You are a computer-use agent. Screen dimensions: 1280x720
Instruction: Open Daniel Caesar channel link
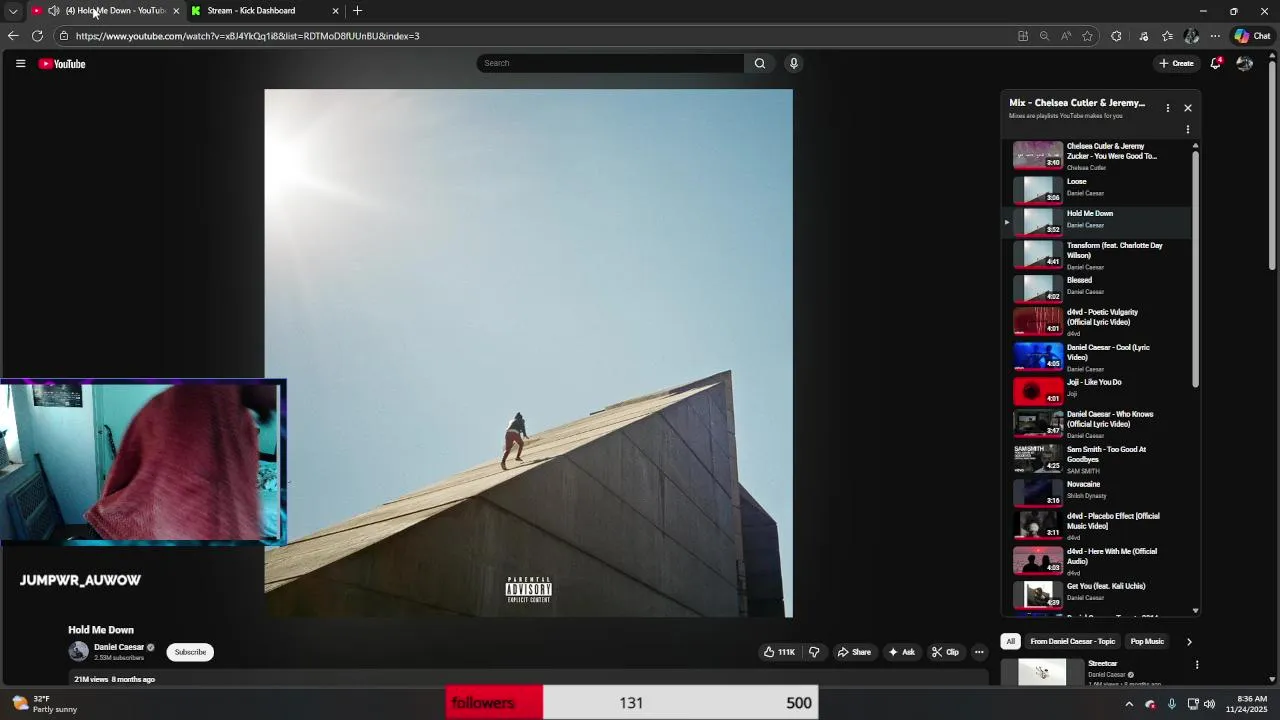pyautogui.click(x=119, y=647)
